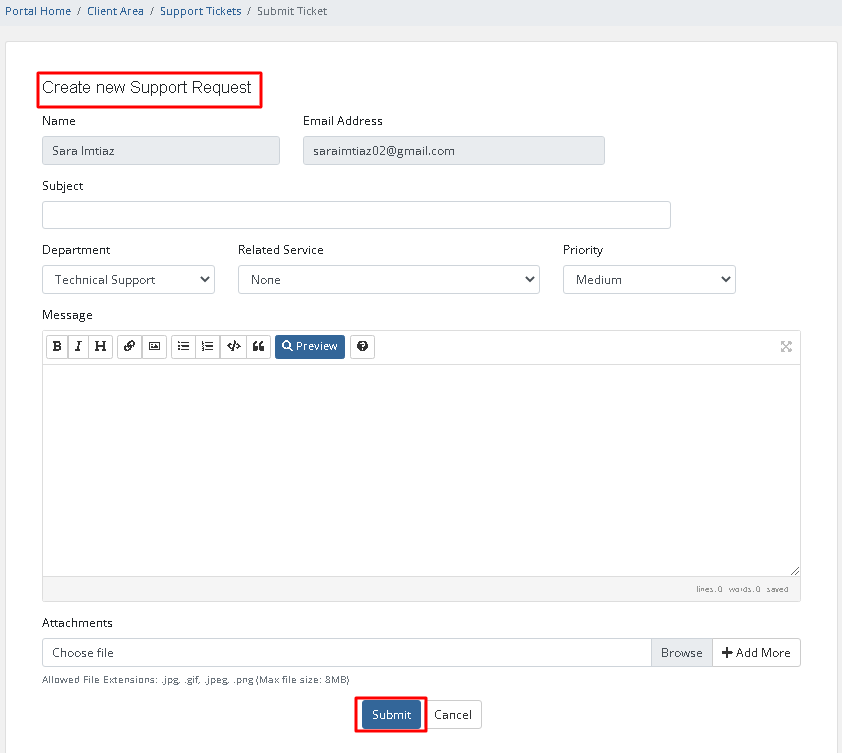Change the Priority dropdown from Medium
Screen dimensions: 842x753
[649, 280]
